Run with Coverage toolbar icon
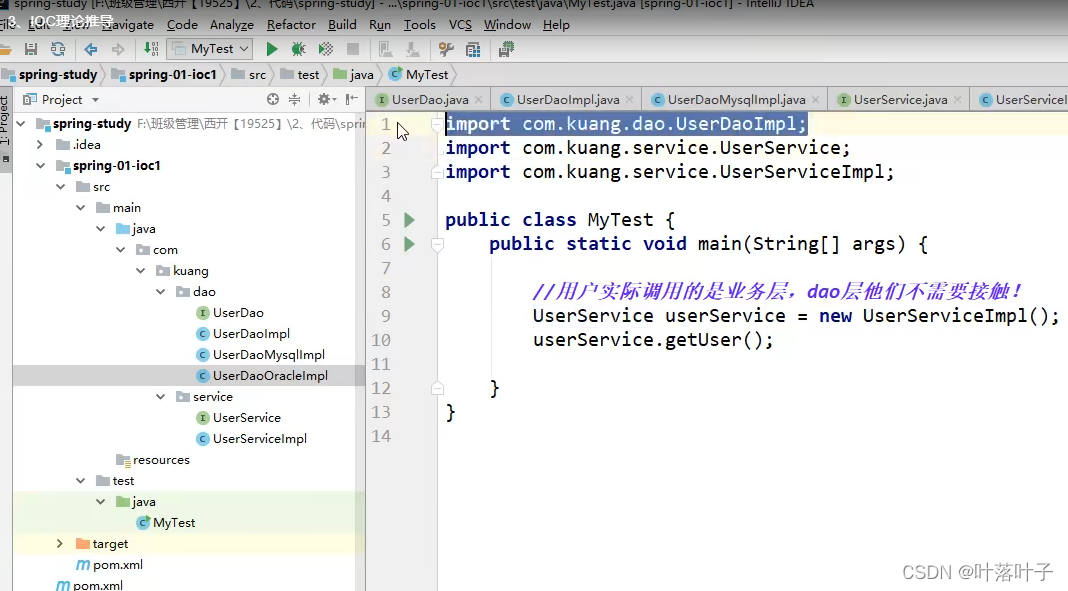Viewport: 1068px width, 591px height. (326, 49)
